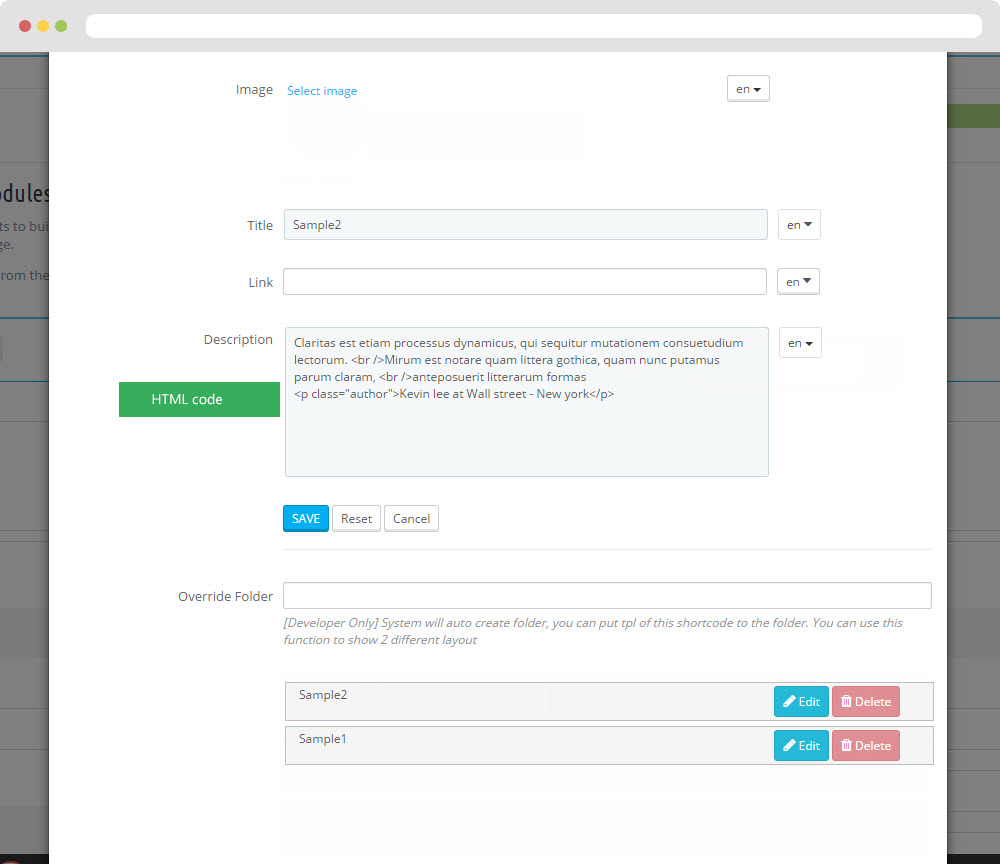Viewport: 1000px width, 864px height.
Task: Focus the Override Folder input
Action: point(607,596)
